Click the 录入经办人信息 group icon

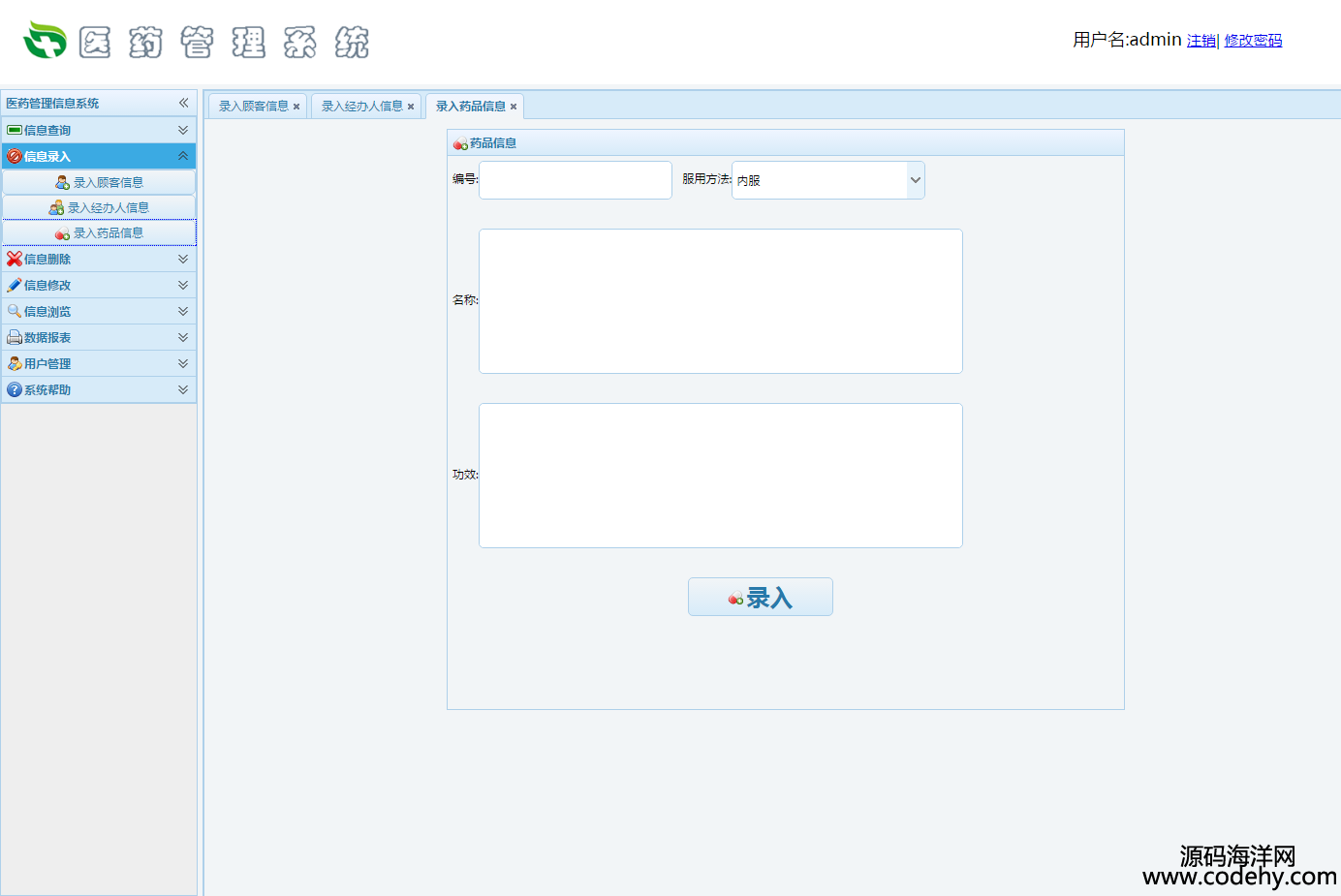[x=57, y=207]
